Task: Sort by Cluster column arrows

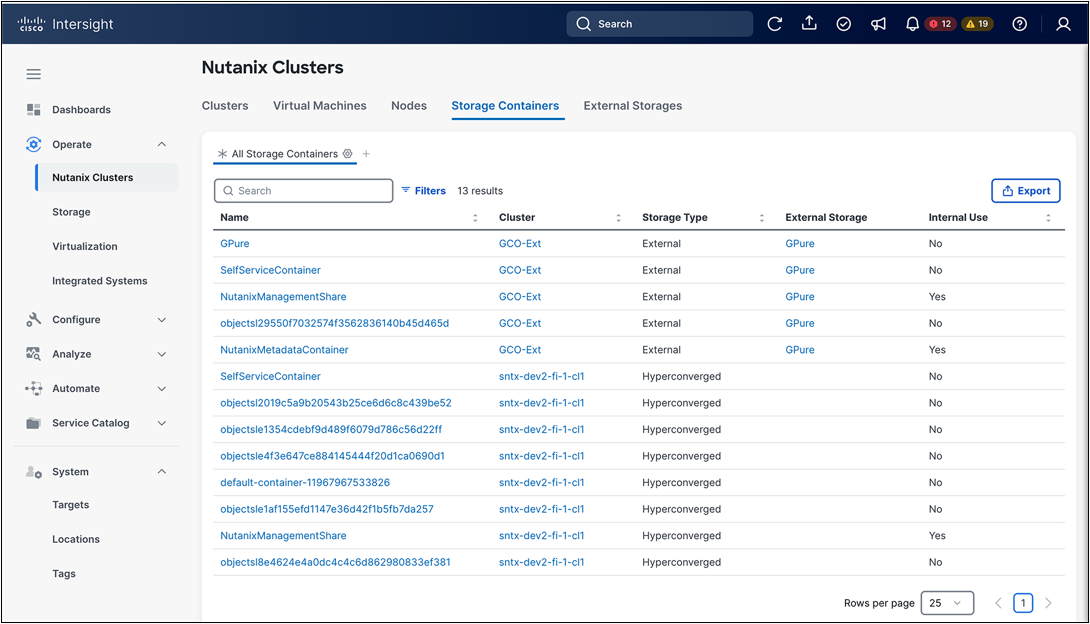Action: pos(619,217)
